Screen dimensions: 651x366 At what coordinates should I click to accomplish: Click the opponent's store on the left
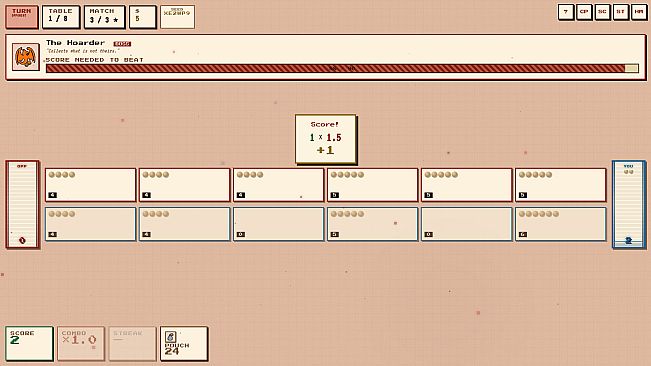22,205
